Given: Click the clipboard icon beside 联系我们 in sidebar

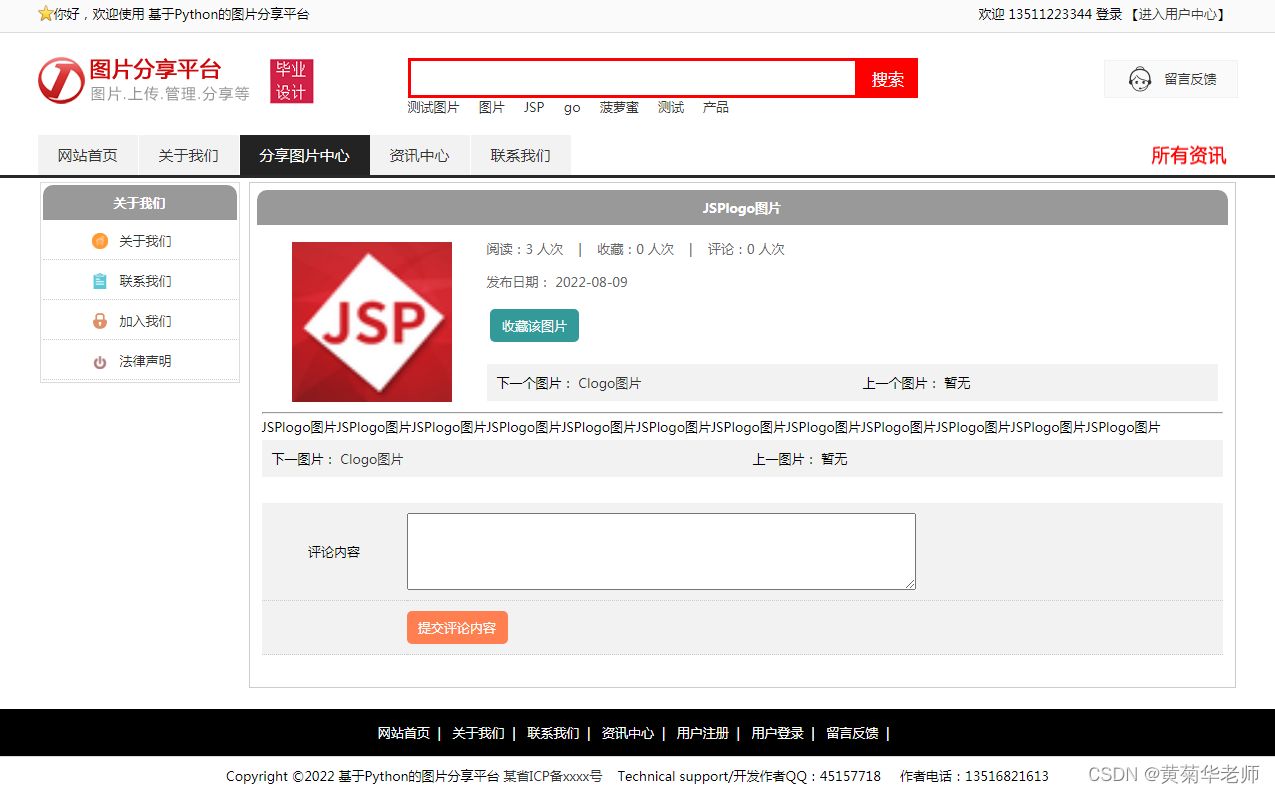Looking at the screenshot, I should 98,280.
